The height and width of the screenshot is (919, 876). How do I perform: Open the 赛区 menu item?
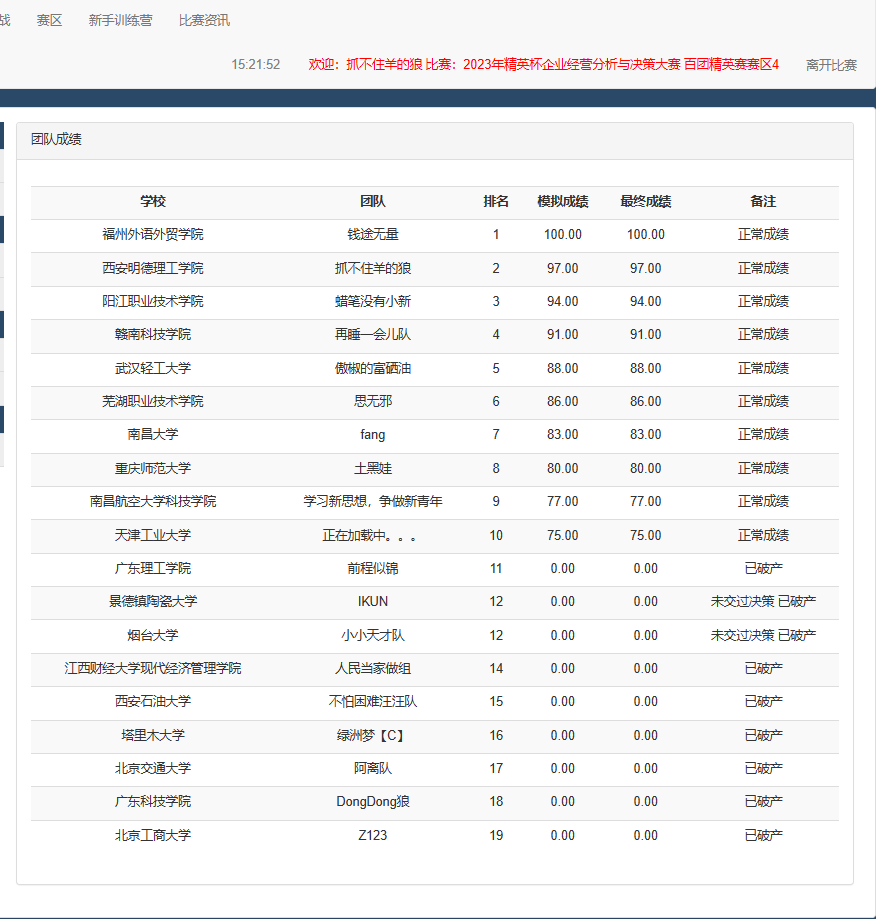pyautogui.click(x=49, y=20)
